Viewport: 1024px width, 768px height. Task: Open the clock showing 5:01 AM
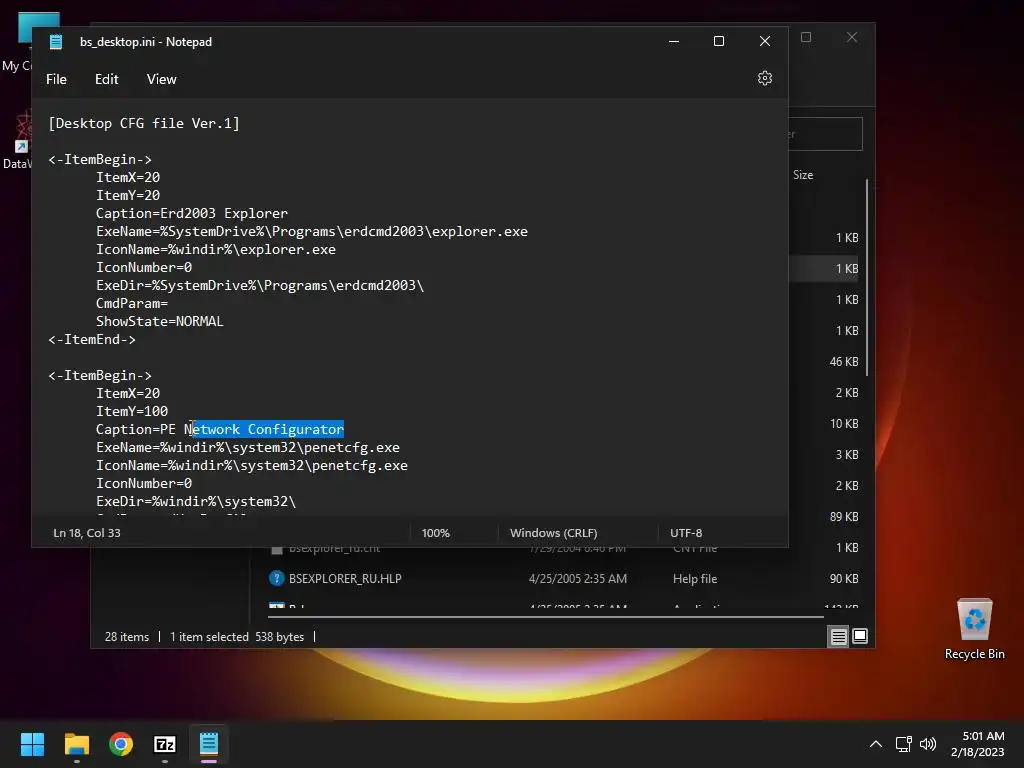point(978,744)
